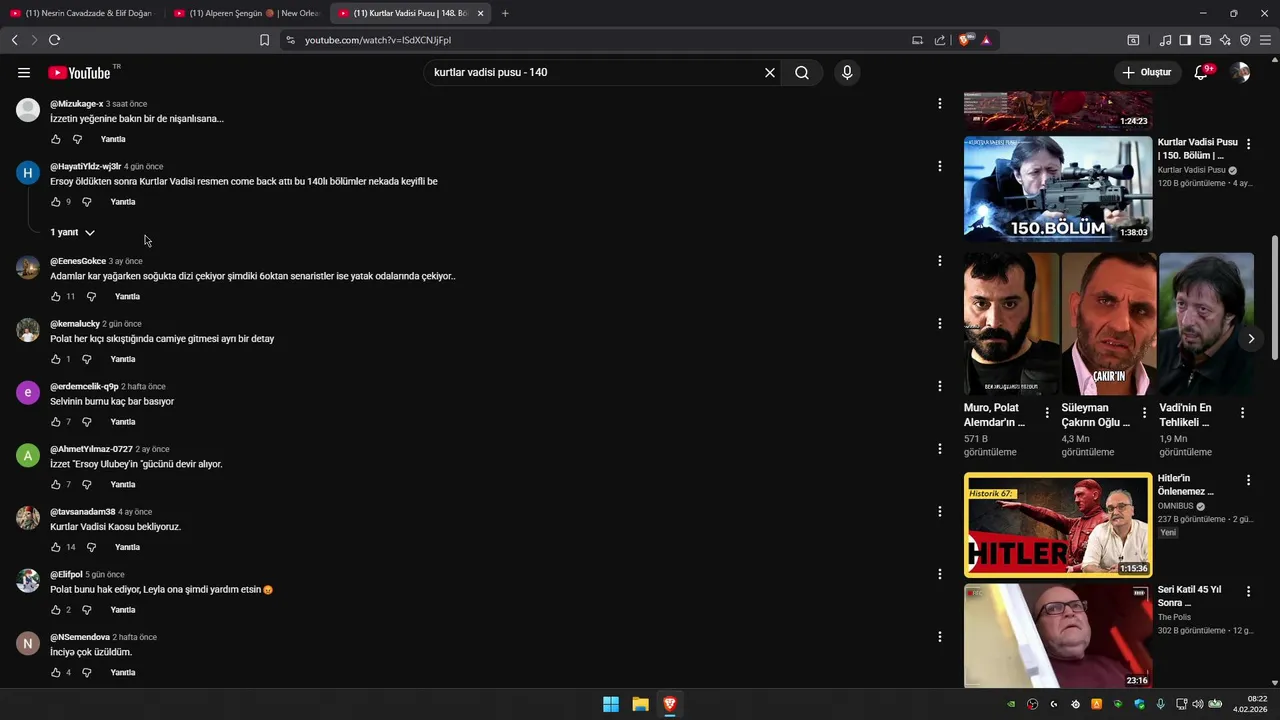Open options menu for @kemalucky comment
Screen dimensions: 1280x720
(x=939, y=323)
